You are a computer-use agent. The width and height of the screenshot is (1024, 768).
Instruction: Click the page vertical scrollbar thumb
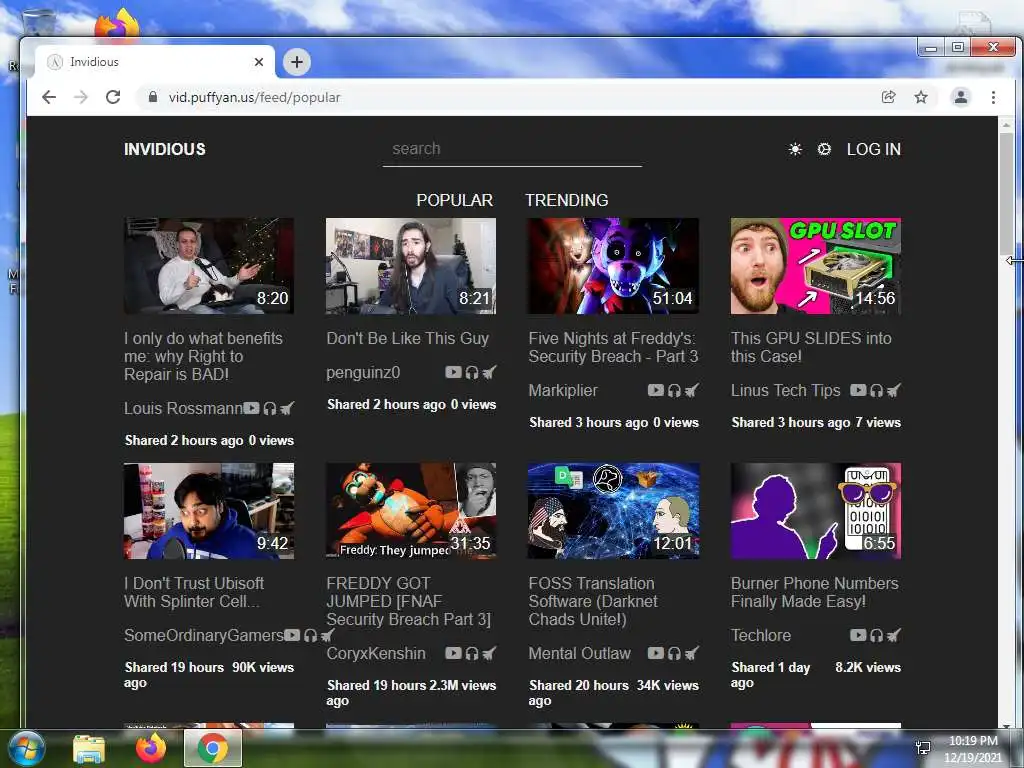click(x=1006, y=193)
